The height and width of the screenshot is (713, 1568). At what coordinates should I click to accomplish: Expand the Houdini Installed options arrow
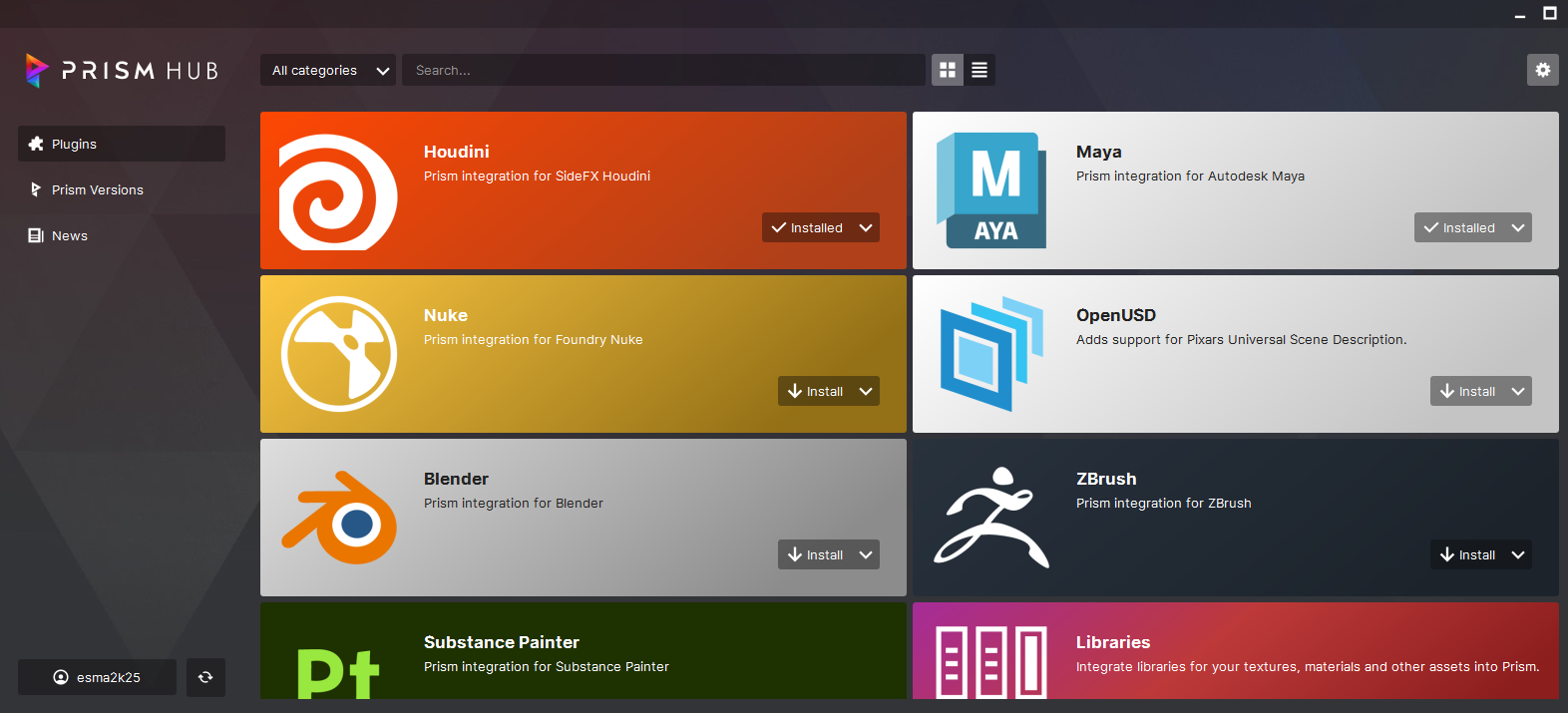[866, 227]
